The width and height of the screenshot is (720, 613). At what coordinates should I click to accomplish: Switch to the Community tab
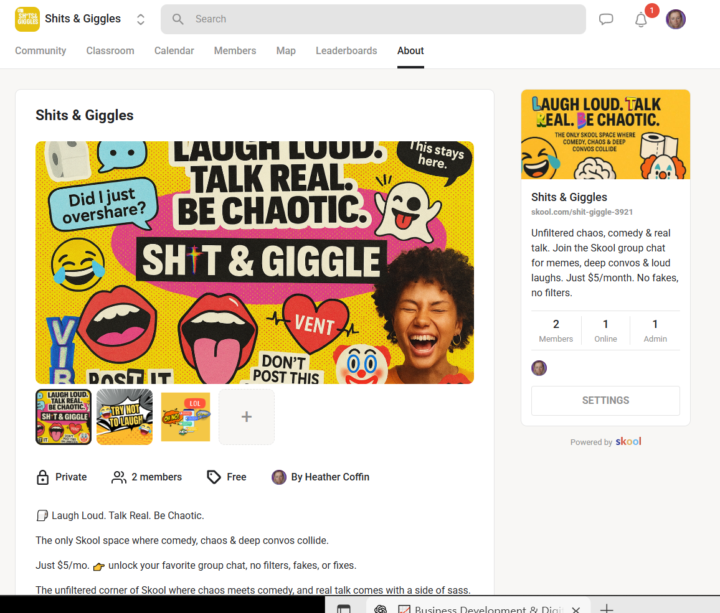[40, 51]
